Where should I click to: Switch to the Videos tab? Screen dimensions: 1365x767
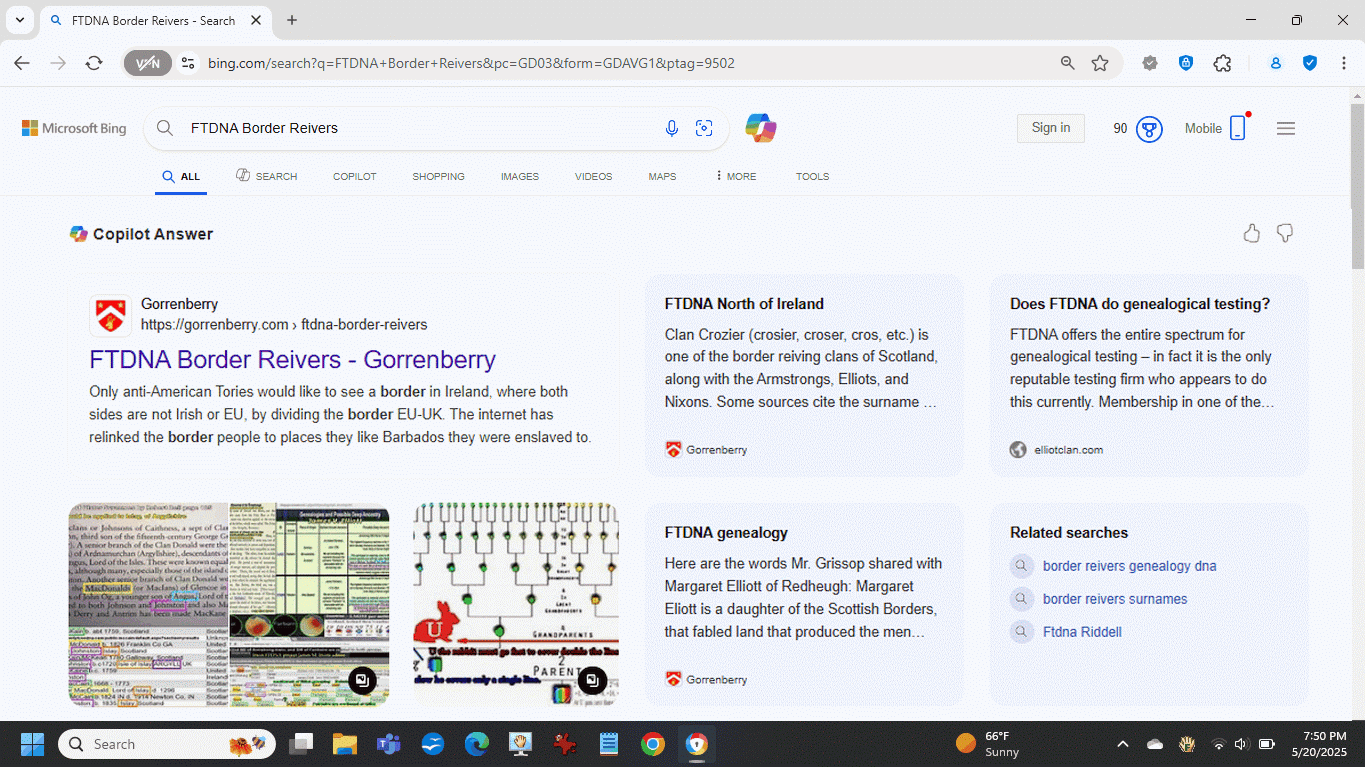[x=593, y=176]
